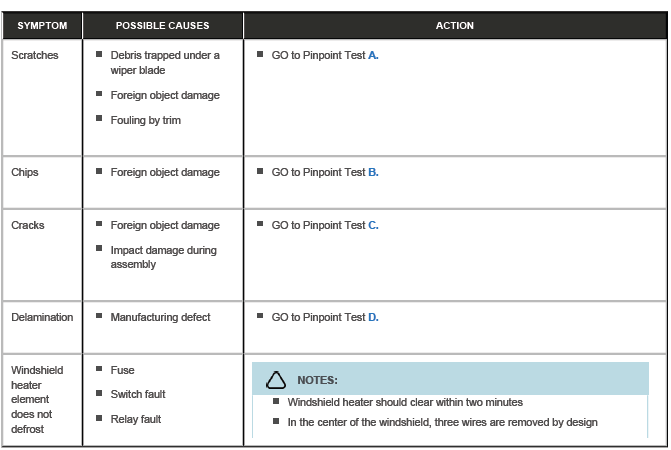This screenshot has width=671, height=450.
Task: Click the Relay fault cause entry
Action: pyautogui.click(x=136, y=420)
